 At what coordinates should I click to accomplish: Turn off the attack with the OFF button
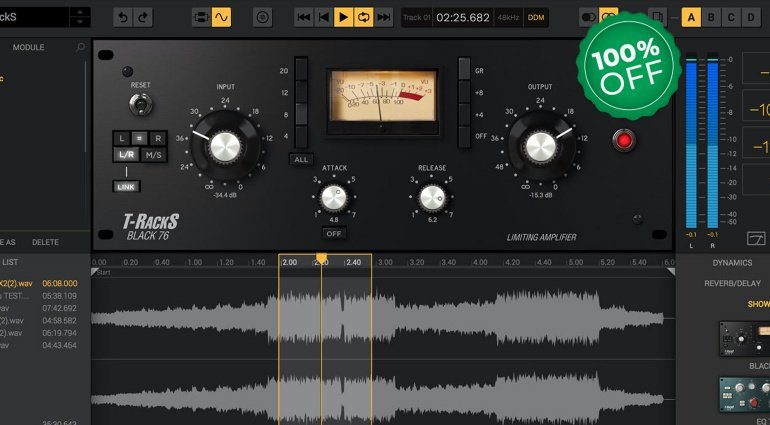coord(335,233)
